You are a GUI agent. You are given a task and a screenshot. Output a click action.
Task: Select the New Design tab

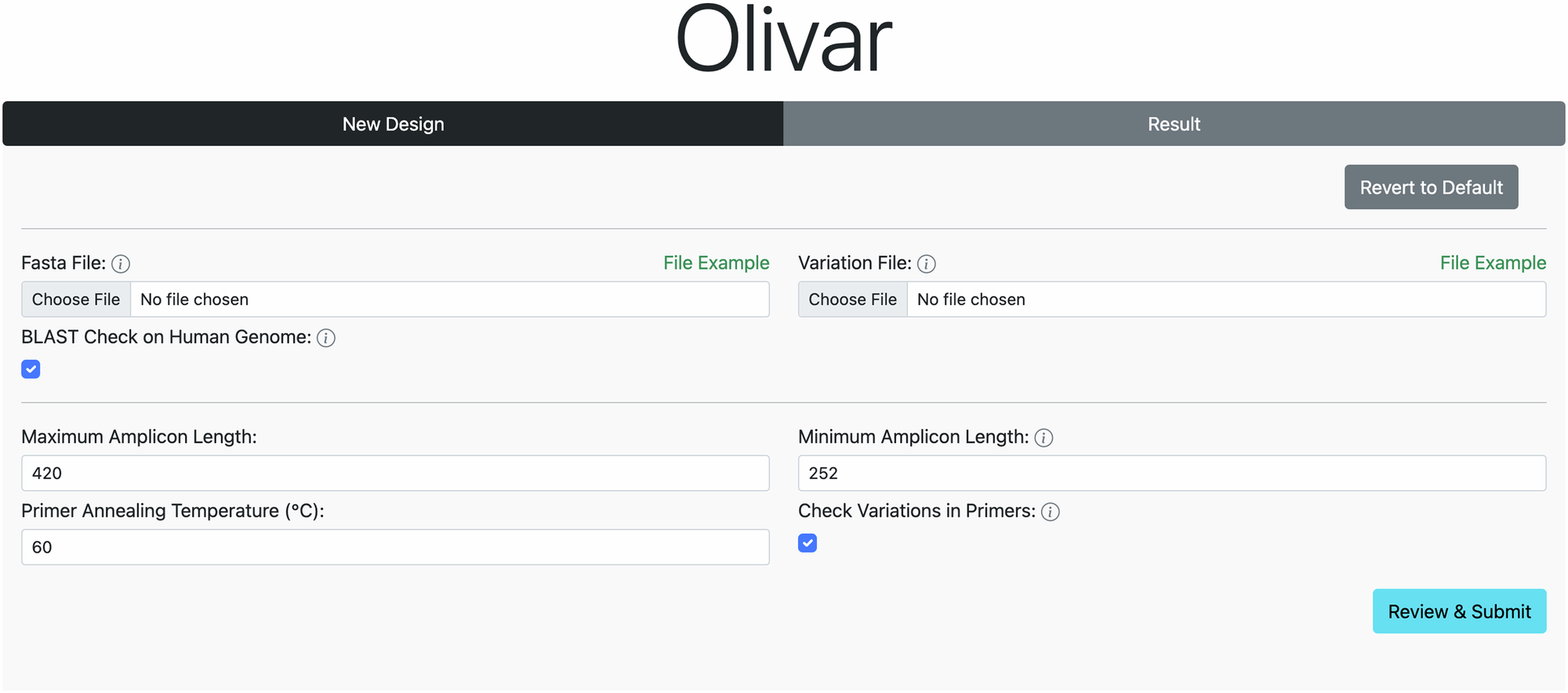(393, 124)
